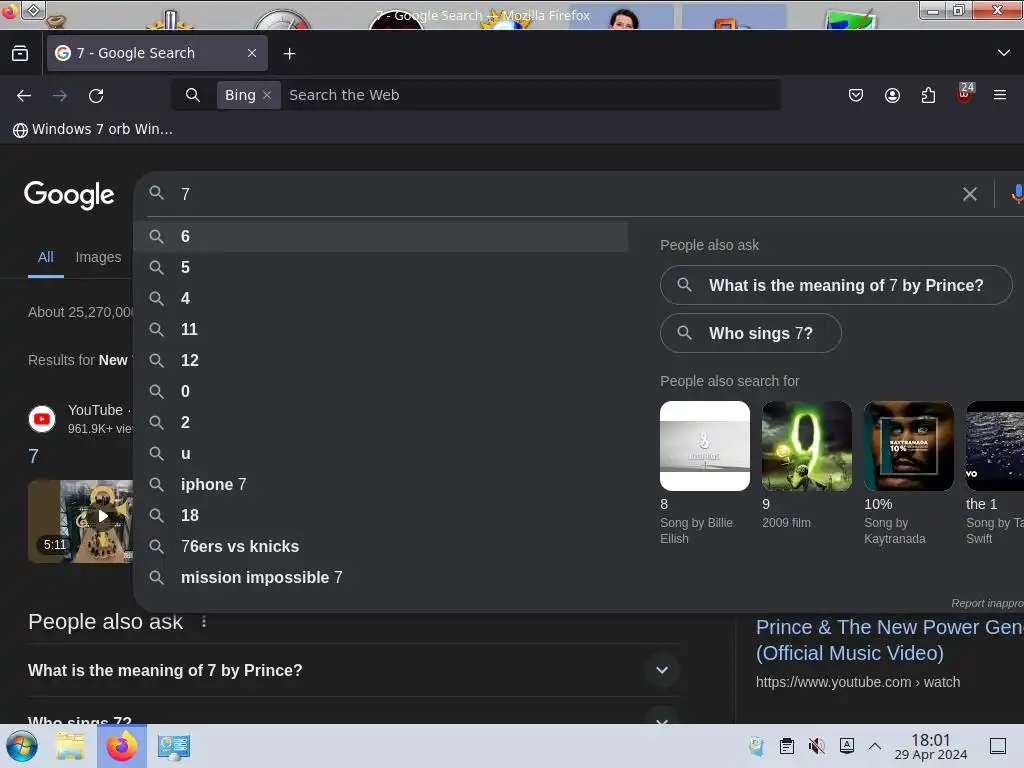
Task: Select the suggestion 'mission impossible 7'
Action: tap(381, 577)
